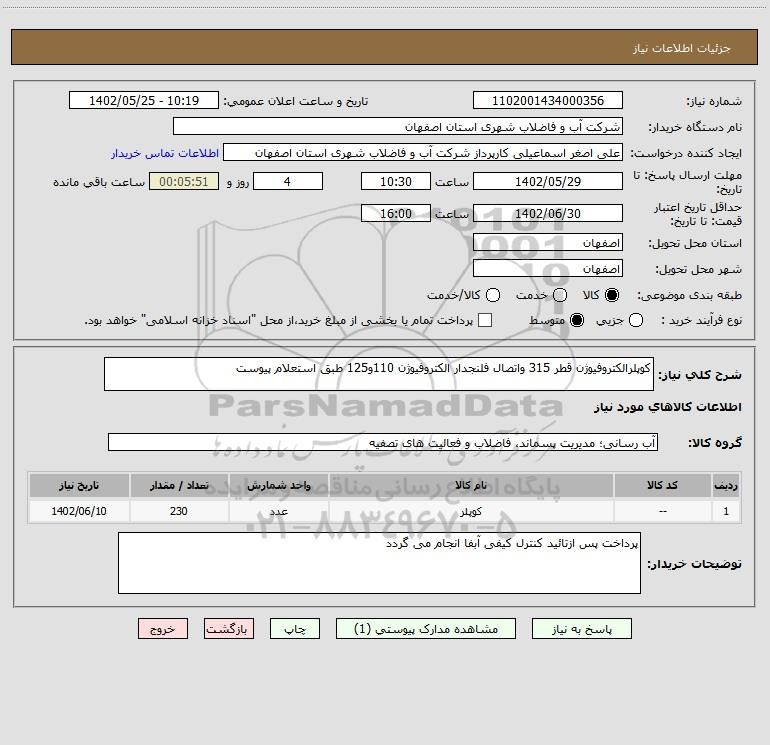Click row number 1 cell
This screenshot has width=770, height=745.
click(726, 511)
